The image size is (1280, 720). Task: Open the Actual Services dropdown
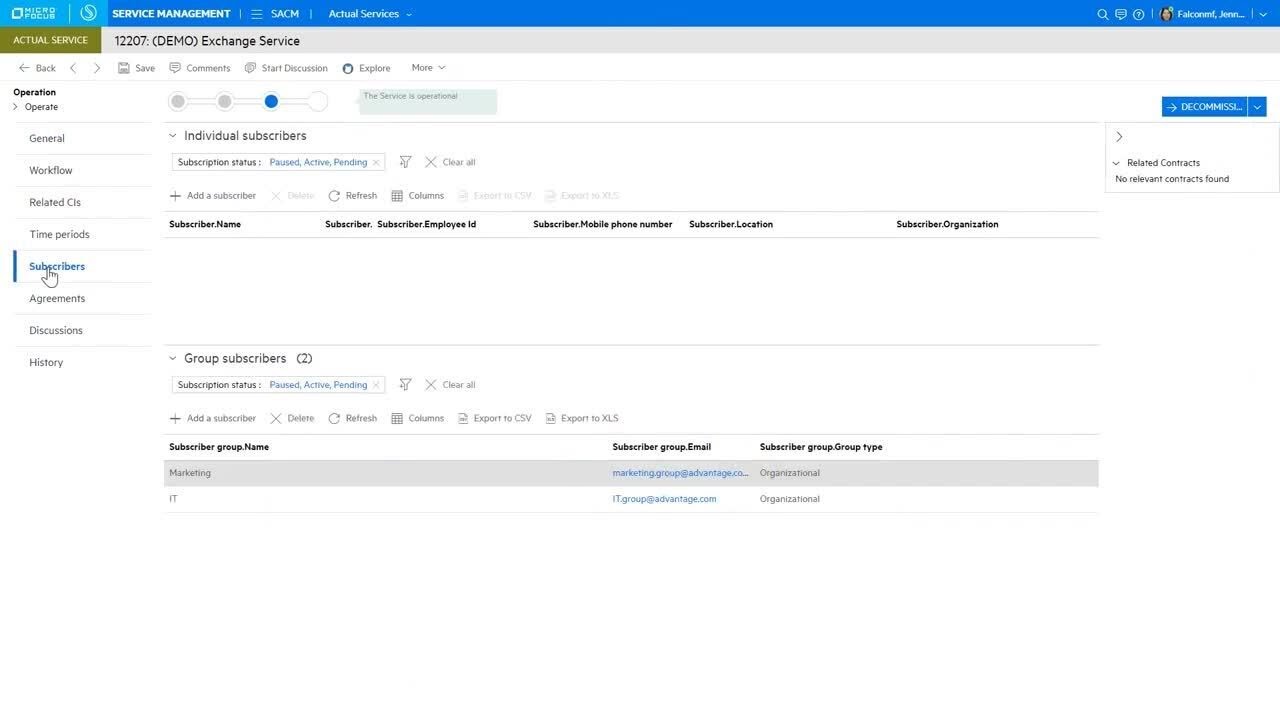point(370,14)
